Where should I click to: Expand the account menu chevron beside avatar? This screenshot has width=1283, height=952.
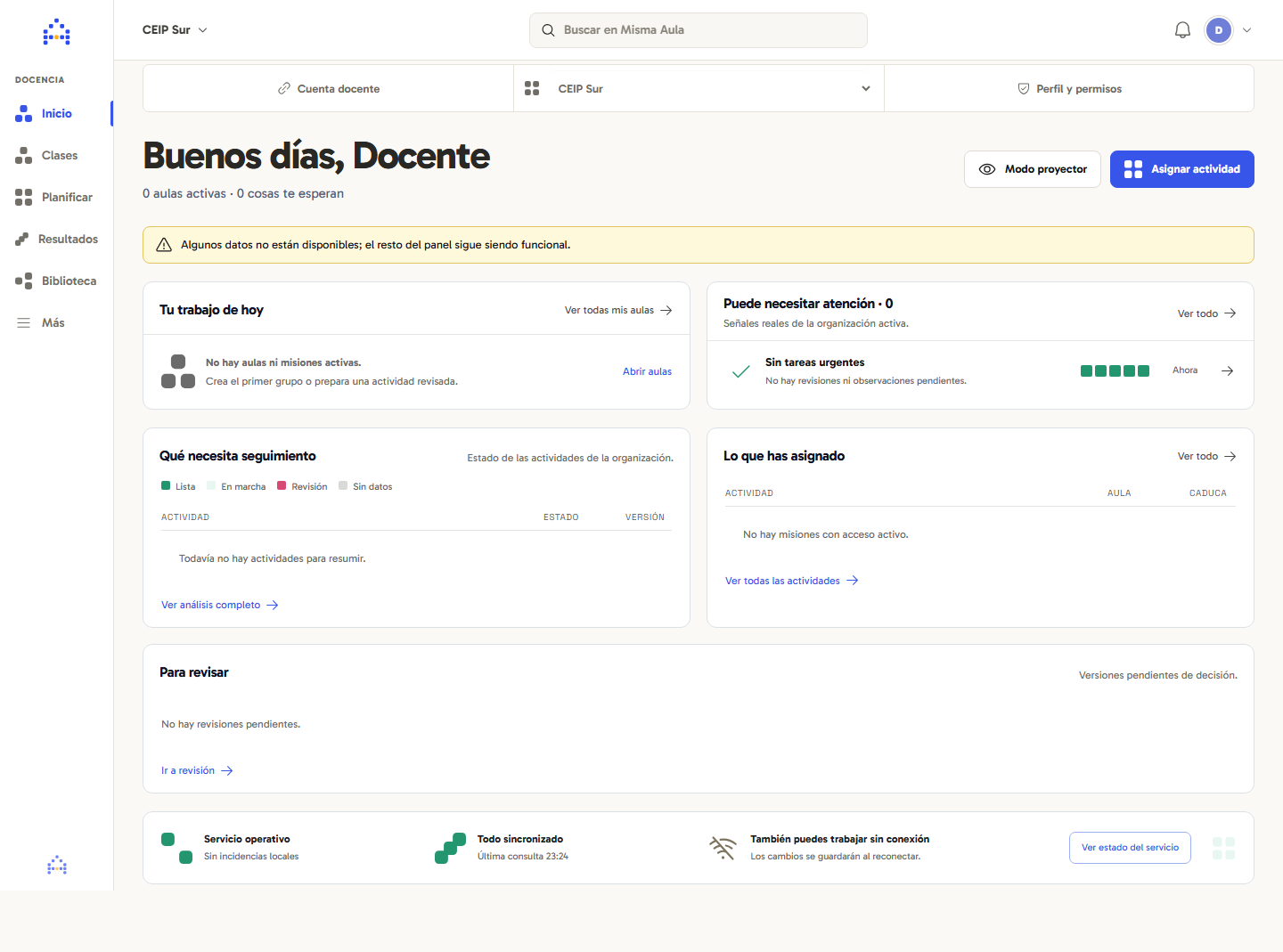click(1246, 30)
